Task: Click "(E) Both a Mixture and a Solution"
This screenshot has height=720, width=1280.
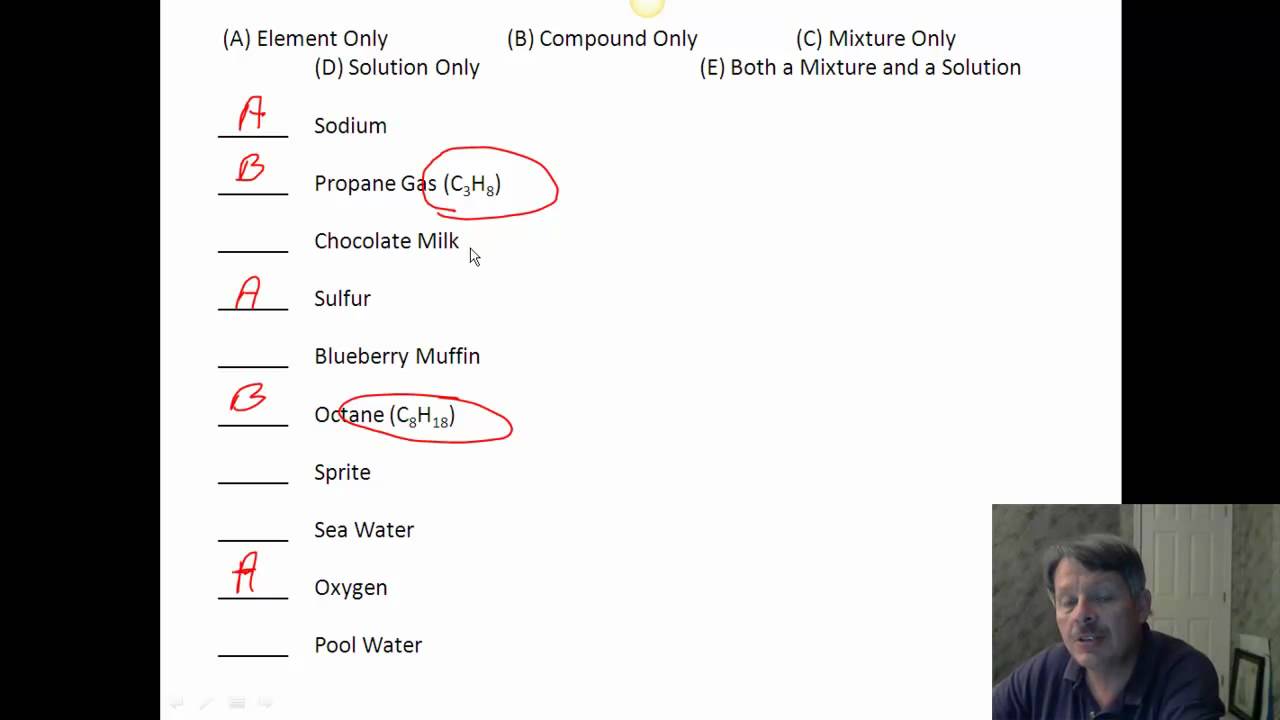Action: [860, 68]
